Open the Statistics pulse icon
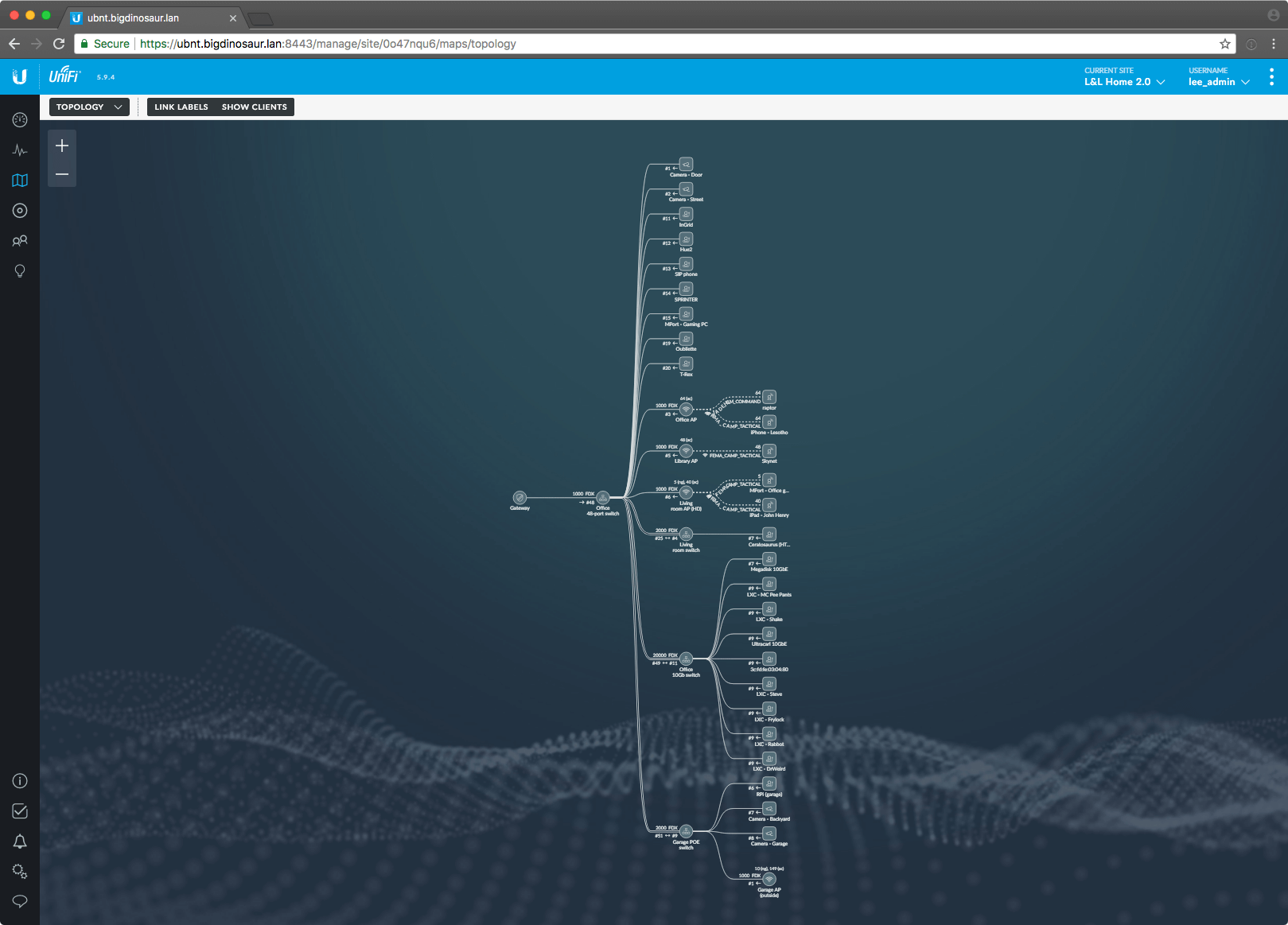 (x=20, y=150)
